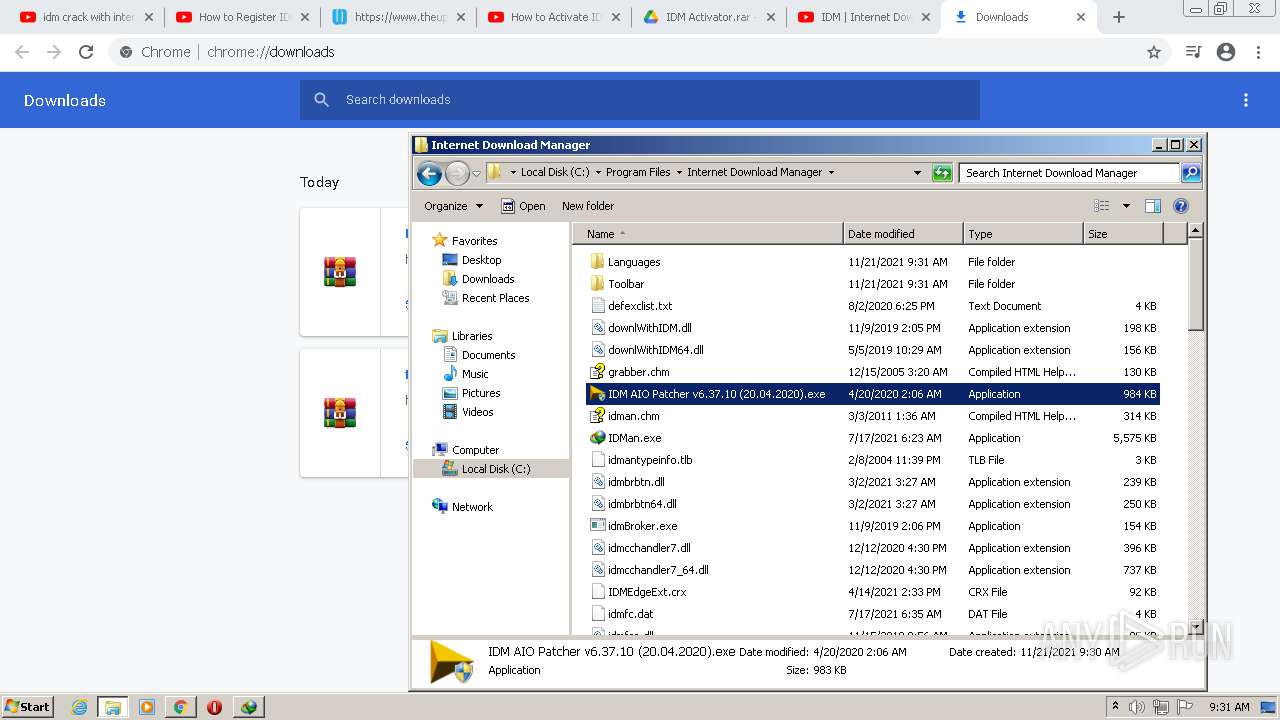Open the Downloads page three-dot menu
Screen dimensions: 1280x720
tap(1246, 100)
